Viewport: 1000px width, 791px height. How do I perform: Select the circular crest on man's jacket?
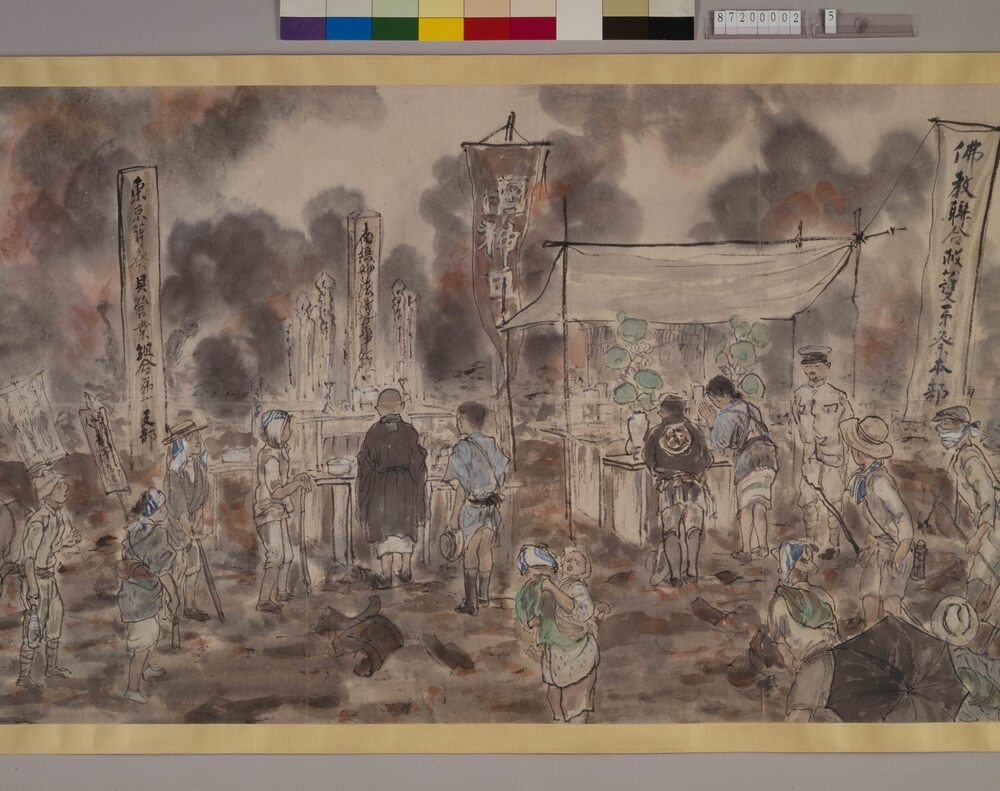(x=675, y=440)
